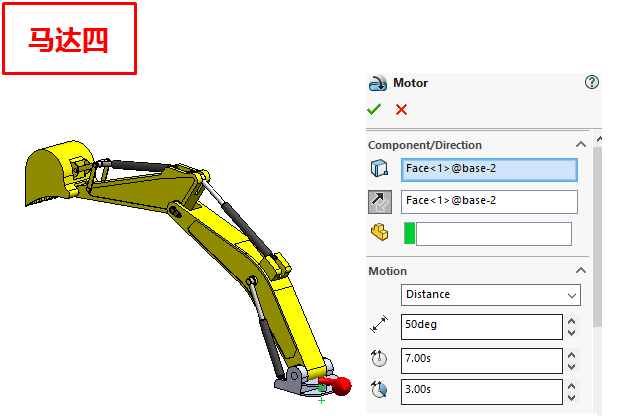625x416 pixels.
Task: Click the yellow excavator bucket
Action: coord(54,171)
